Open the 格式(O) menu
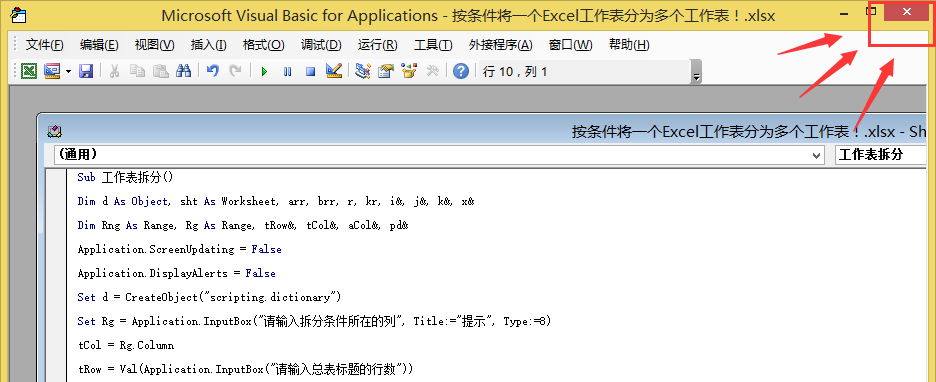This screenshot has width=936, height=382. 263,45
